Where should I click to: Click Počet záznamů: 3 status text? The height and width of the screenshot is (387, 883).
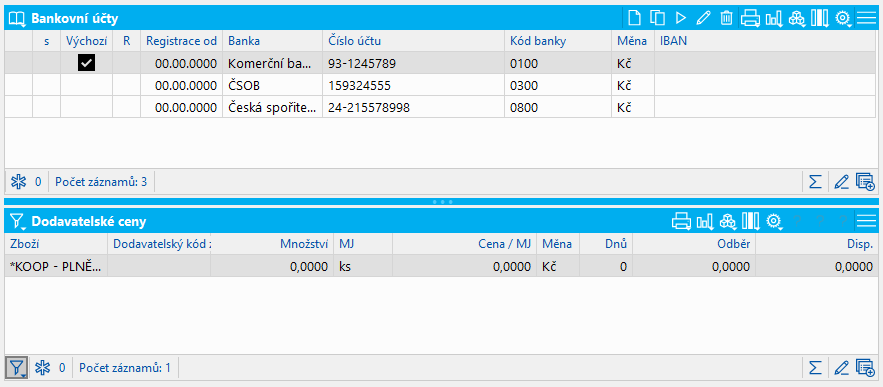[x=101, y=182]
